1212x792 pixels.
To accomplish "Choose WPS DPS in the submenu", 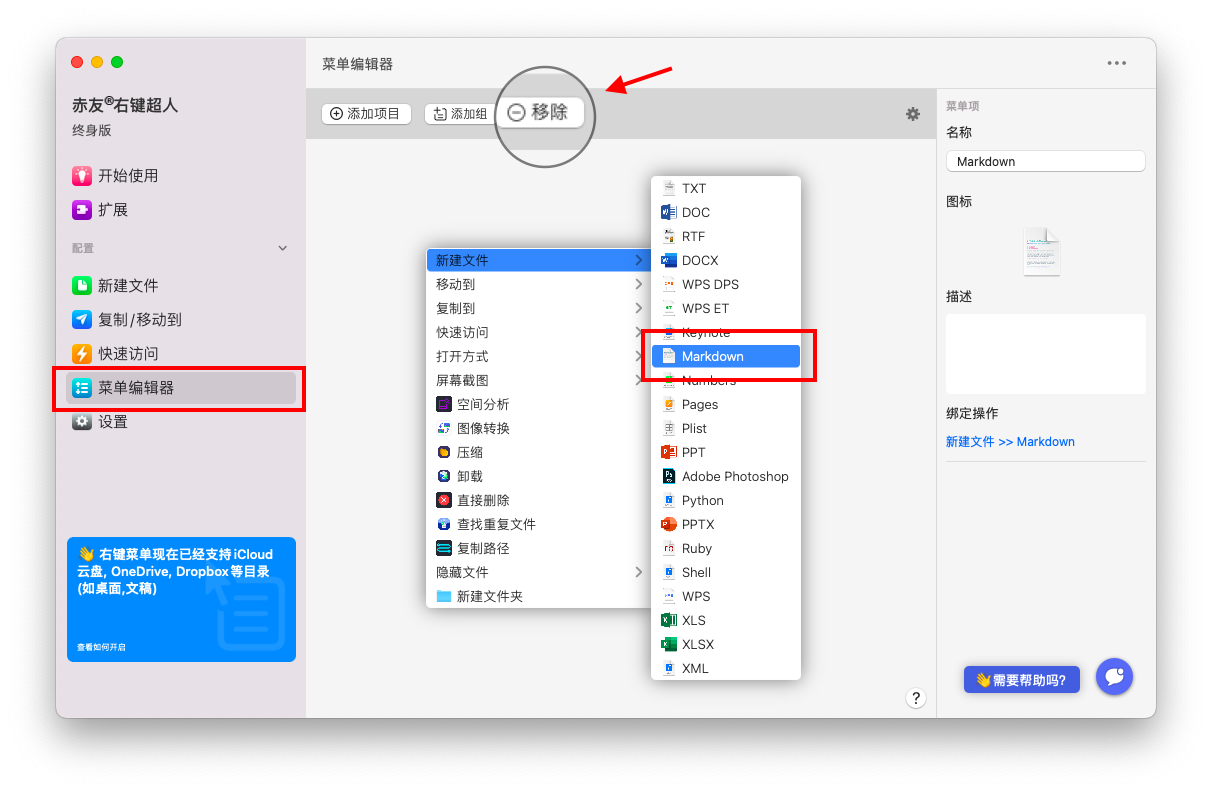I will pyautogui.click(x=726, y=284).
